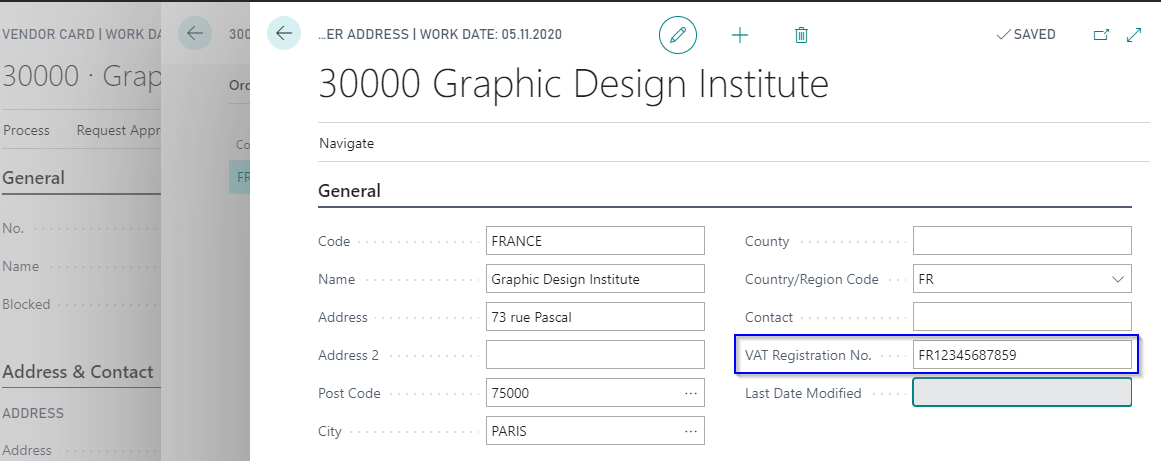Expand the page to full width

click(x=1134, y=35)
